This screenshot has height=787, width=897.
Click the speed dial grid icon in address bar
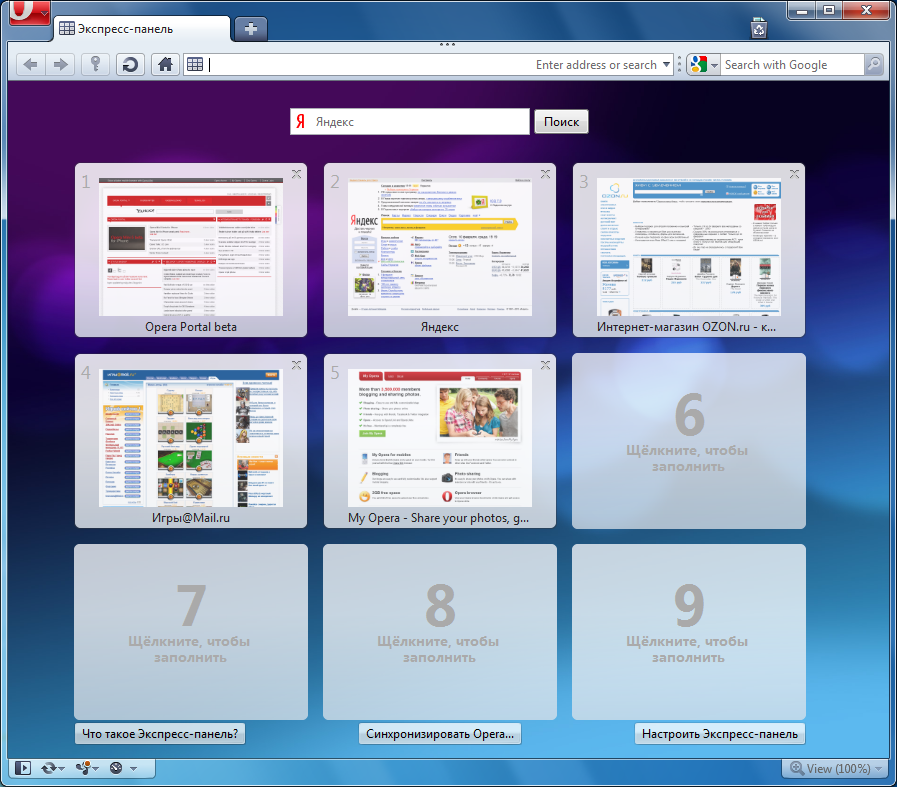click(x=195, y=65)
